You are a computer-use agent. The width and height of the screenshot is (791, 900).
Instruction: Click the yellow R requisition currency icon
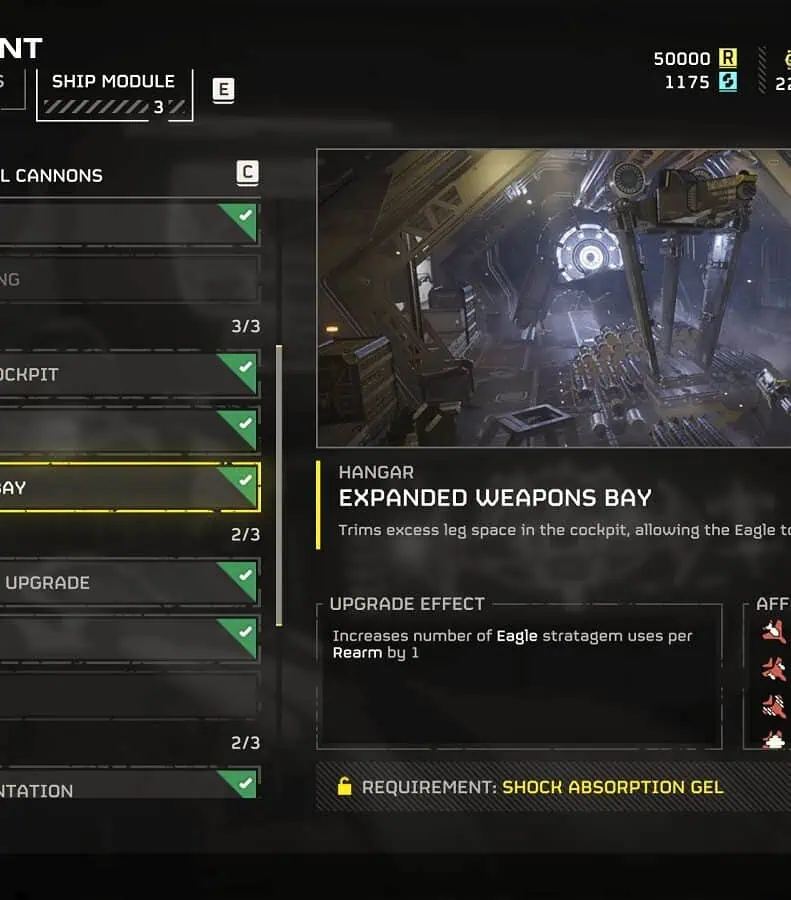728,58
